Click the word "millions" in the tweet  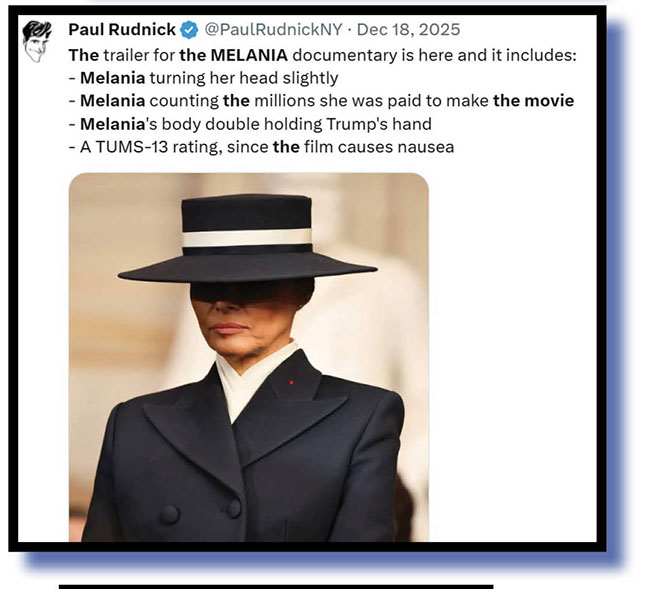pos(284,101)
